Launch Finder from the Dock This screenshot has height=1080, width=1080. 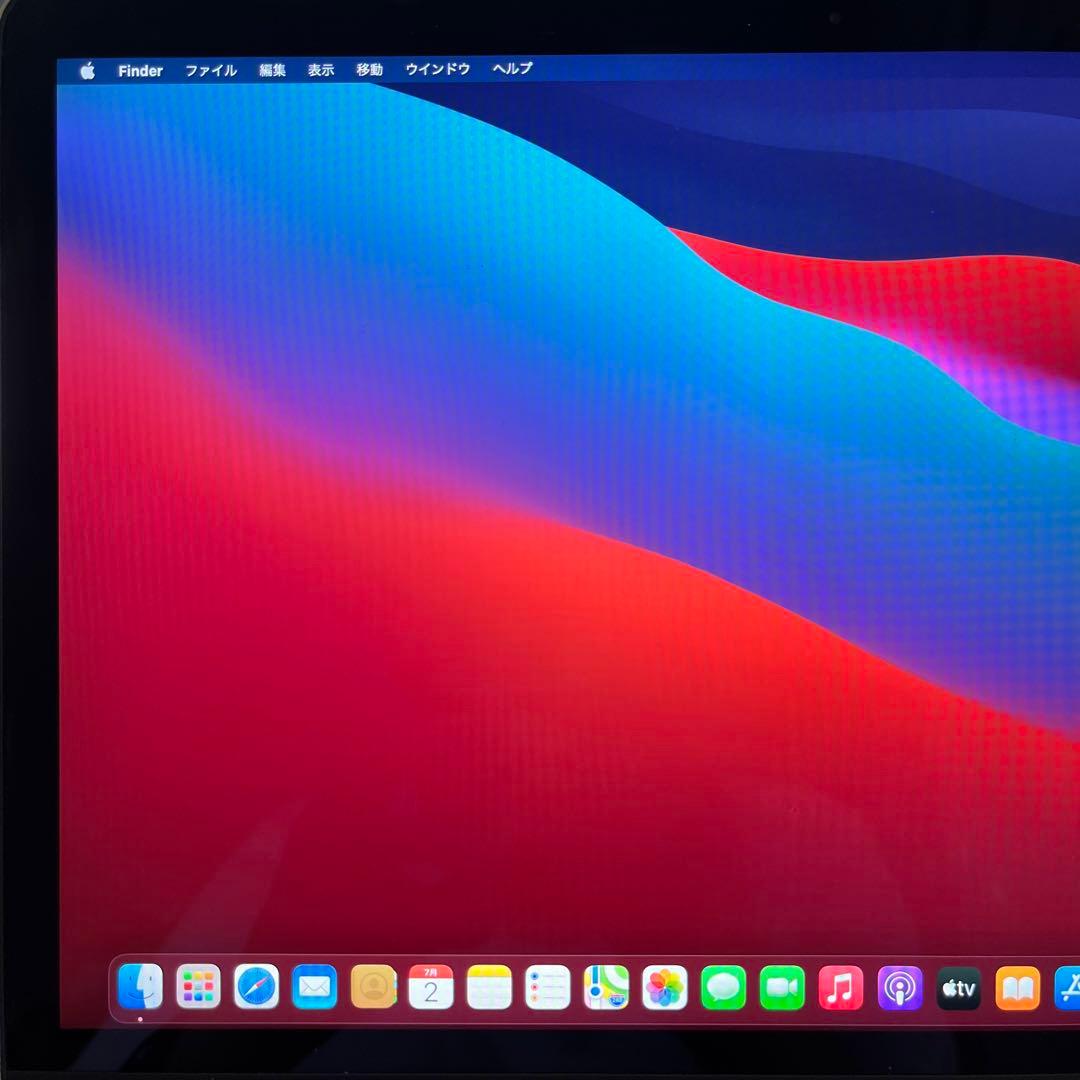141,986
